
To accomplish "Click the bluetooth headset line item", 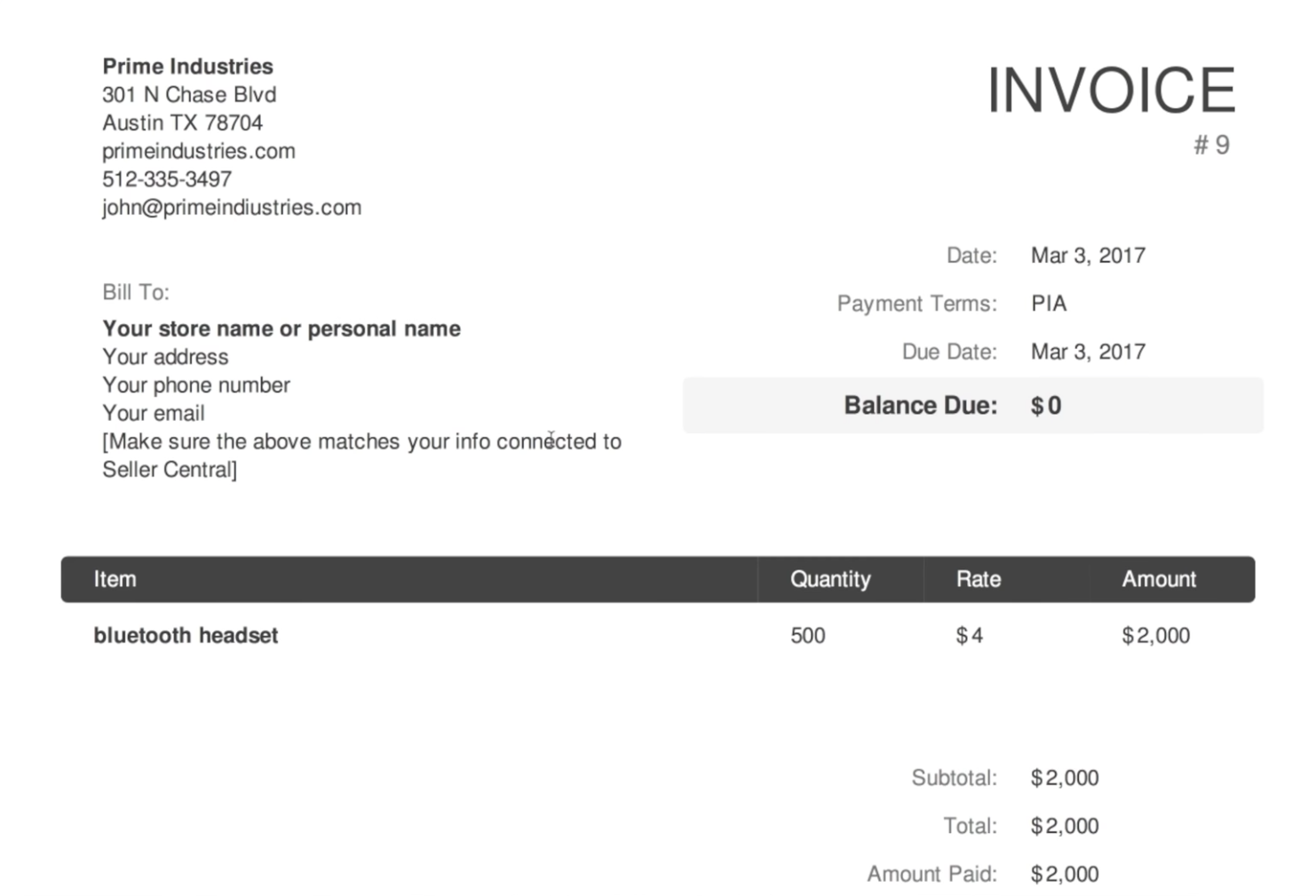I will click(186, 636).
